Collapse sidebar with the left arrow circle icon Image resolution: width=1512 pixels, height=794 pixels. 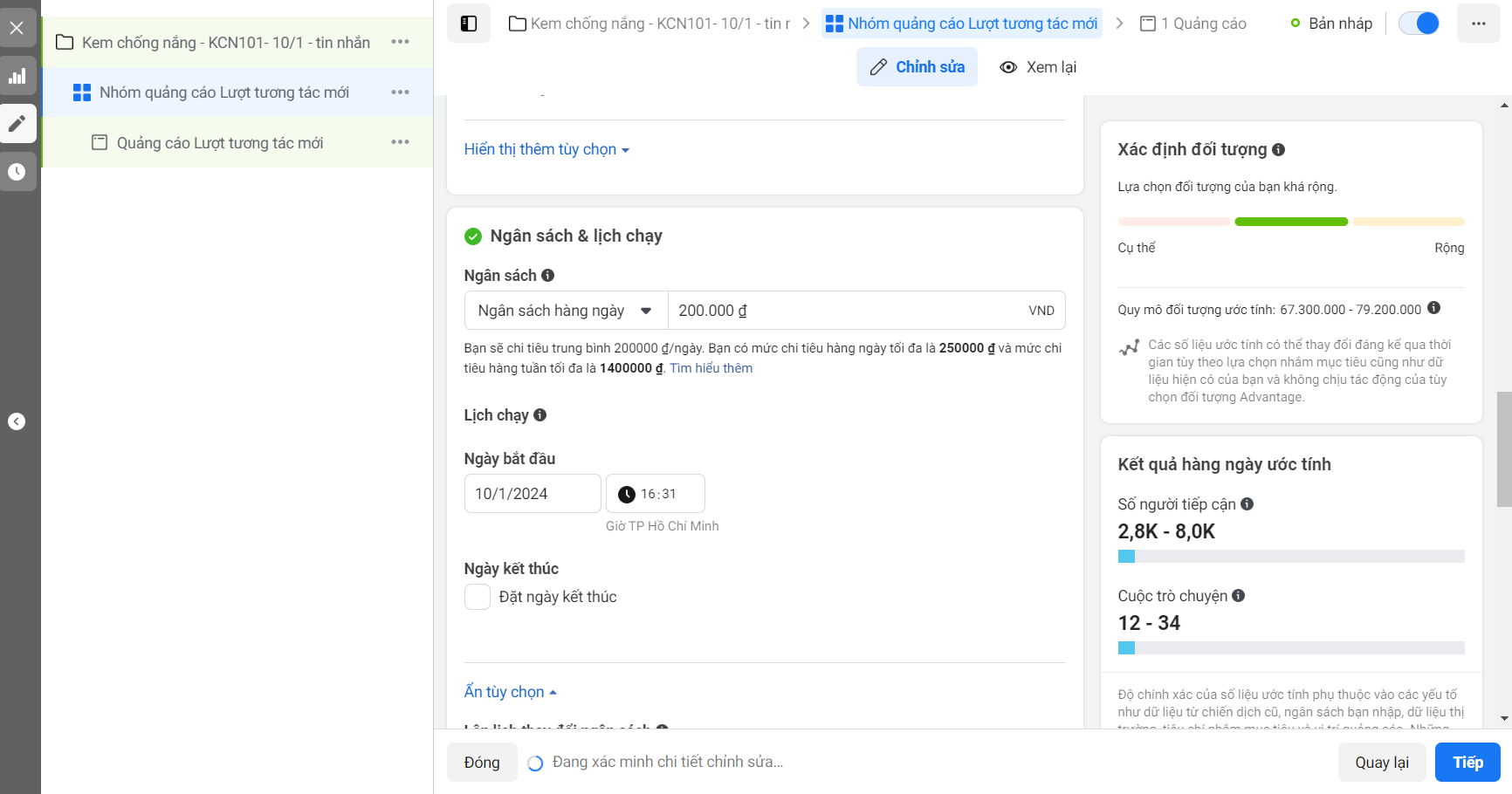[x=17, y=421]
